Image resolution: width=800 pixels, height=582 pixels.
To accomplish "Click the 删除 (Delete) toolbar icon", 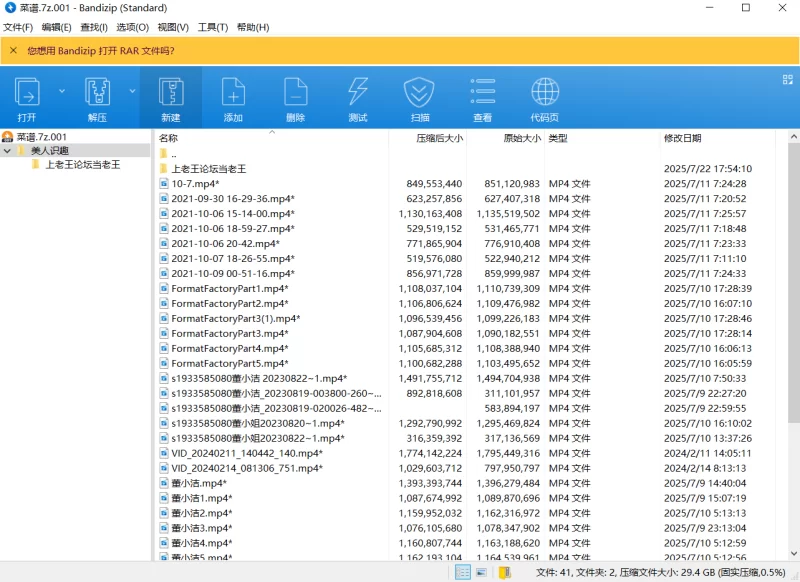I will point(295,92).
